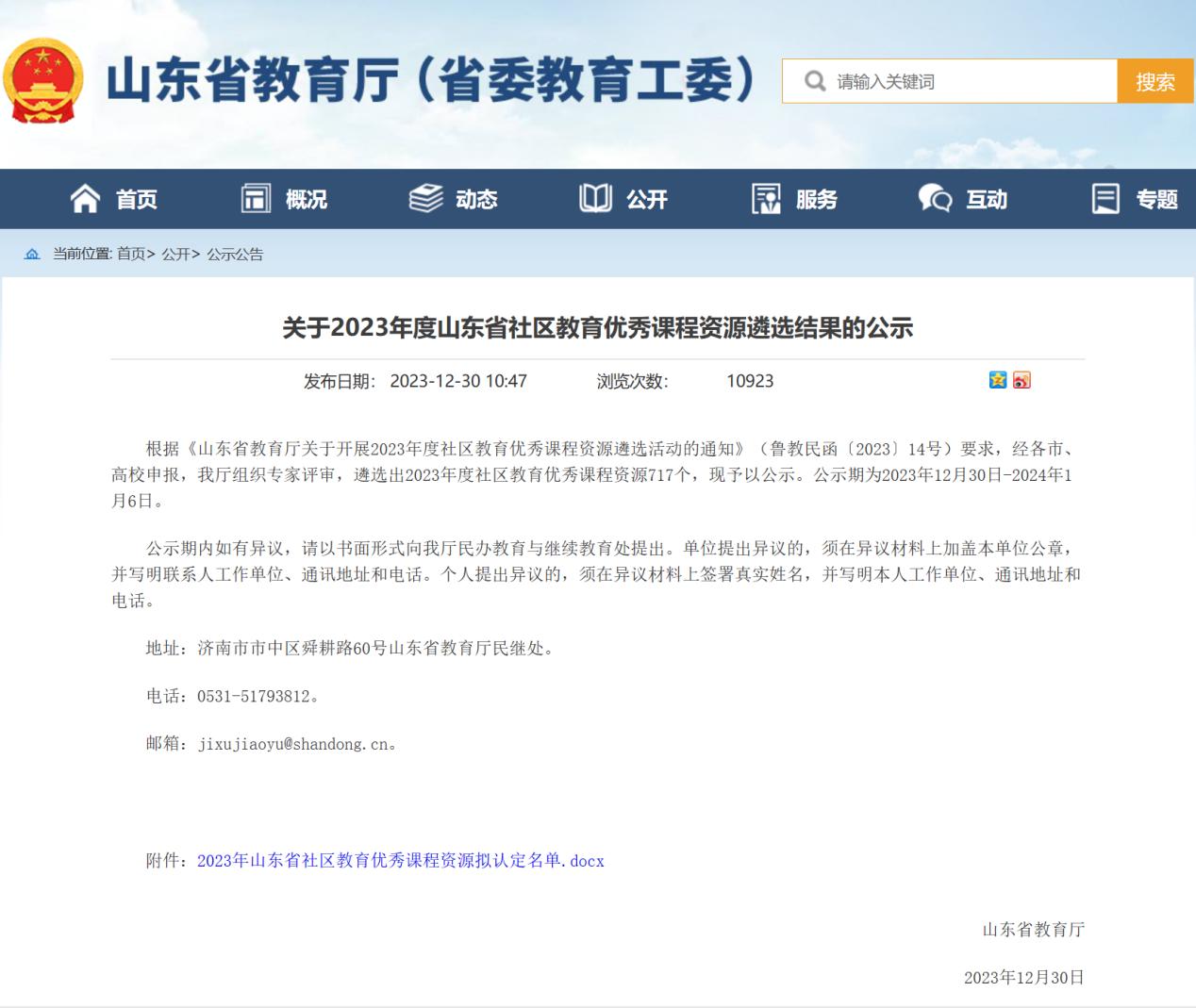Click the 发布日期 label
The image size is (1196, 1008).
[x=340, y=381]
